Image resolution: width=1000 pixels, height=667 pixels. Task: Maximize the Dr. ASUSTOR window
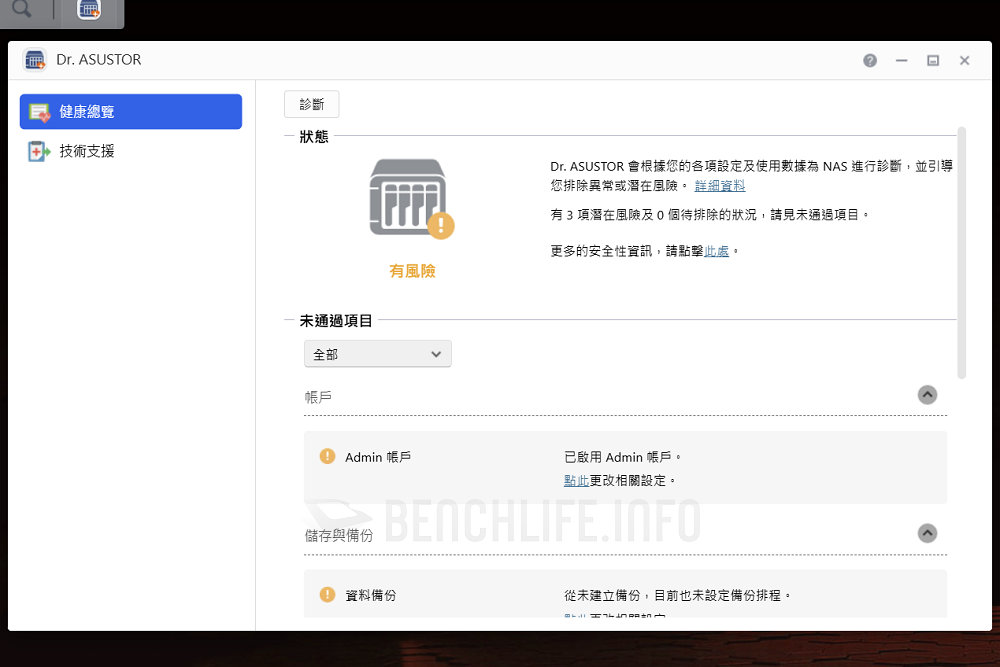click(x=932, y=60)
